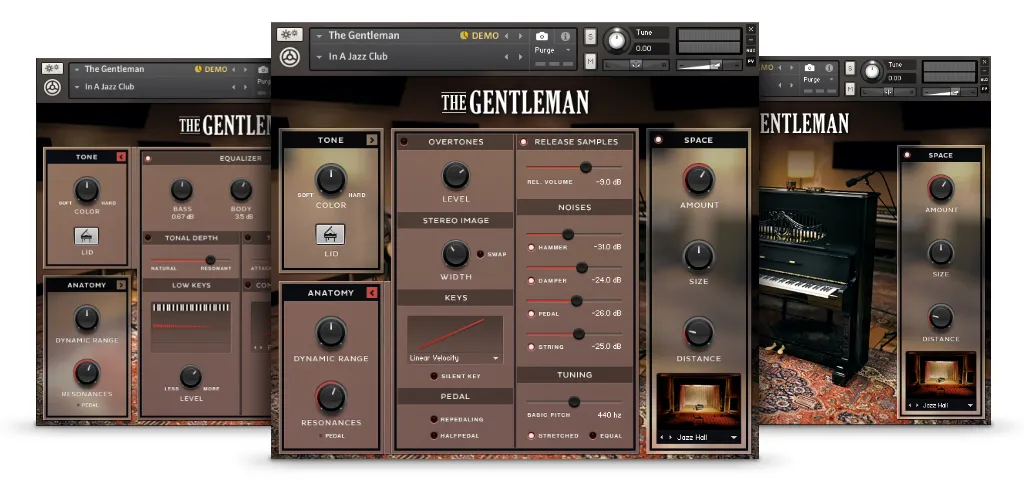Viewport: 1024px width, 483px height.
Task: Select EQUAL tuning in center window
Action: click(593, 435)
